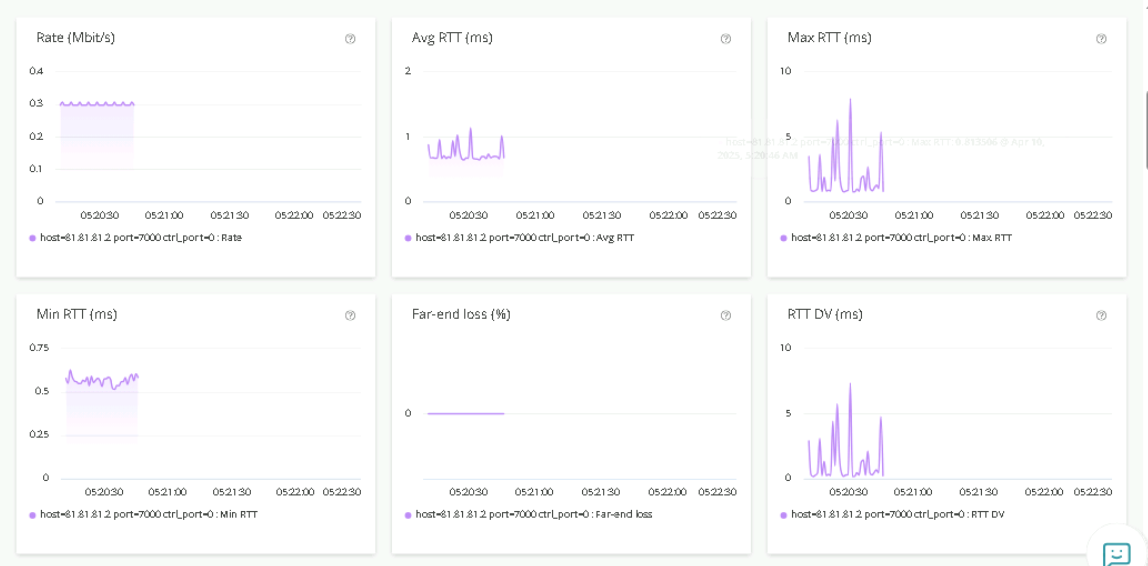Image resolution: width=1148 pixels, height=566 pixels.
Task: Open help icon for Avg RTT (ms) chart
Action: pos(725,39)
